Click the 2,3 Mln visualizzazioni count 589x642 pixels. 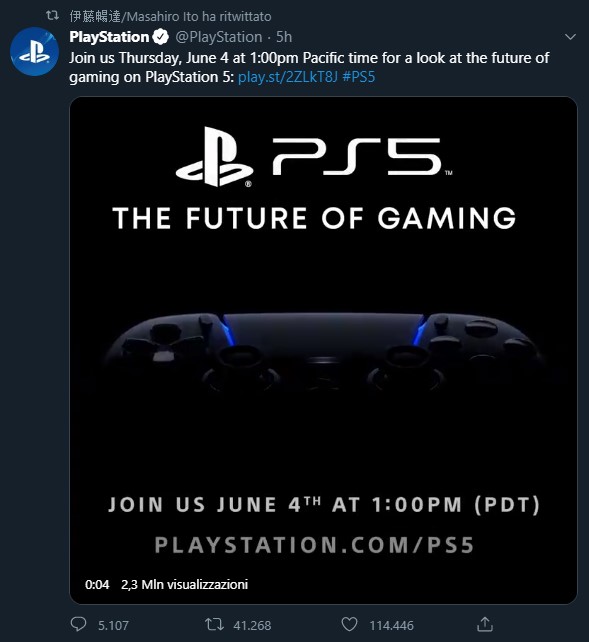click(185, 584)
